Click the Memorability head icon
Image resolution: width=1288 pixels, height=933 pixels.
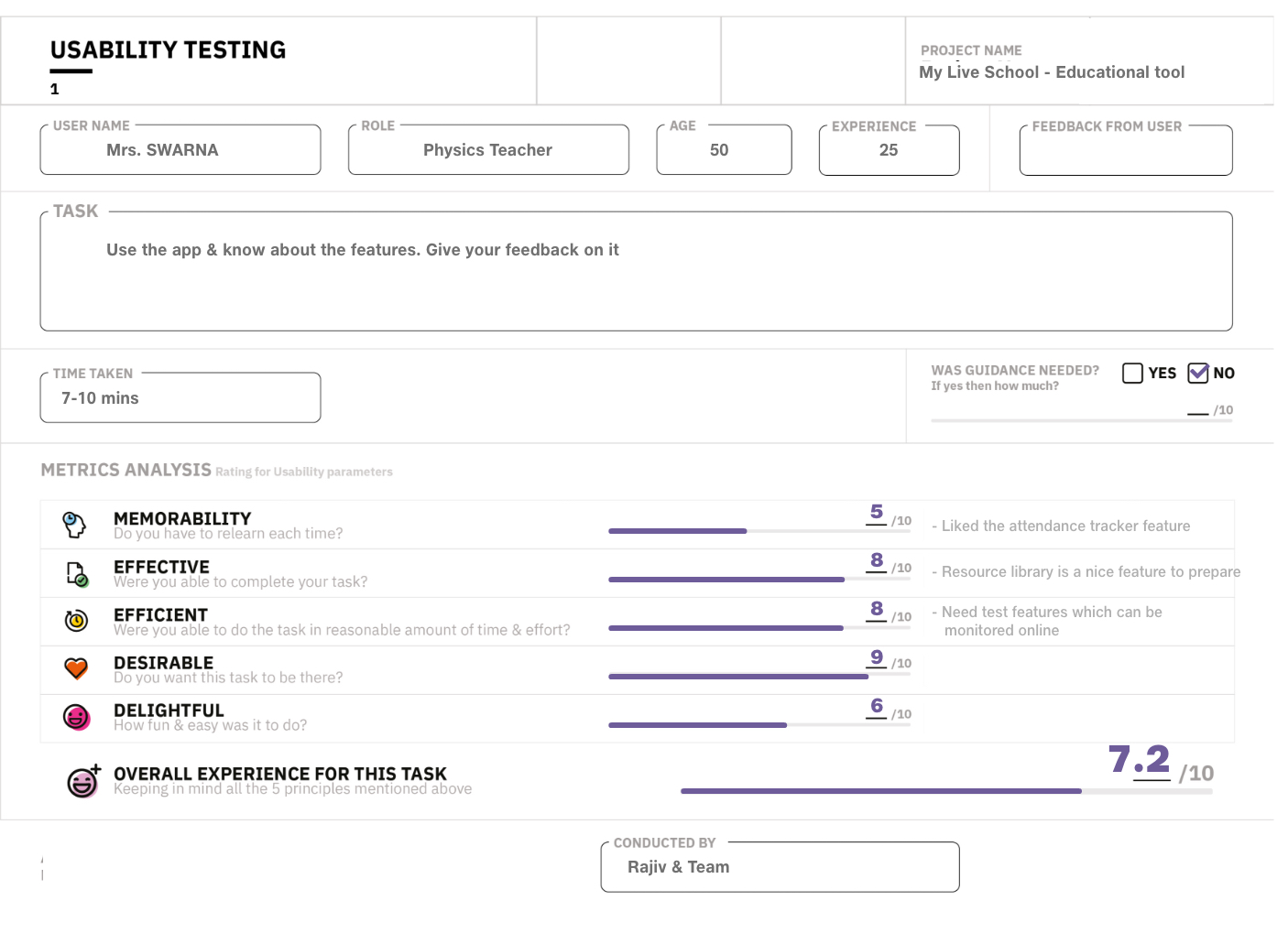[74, 525]
